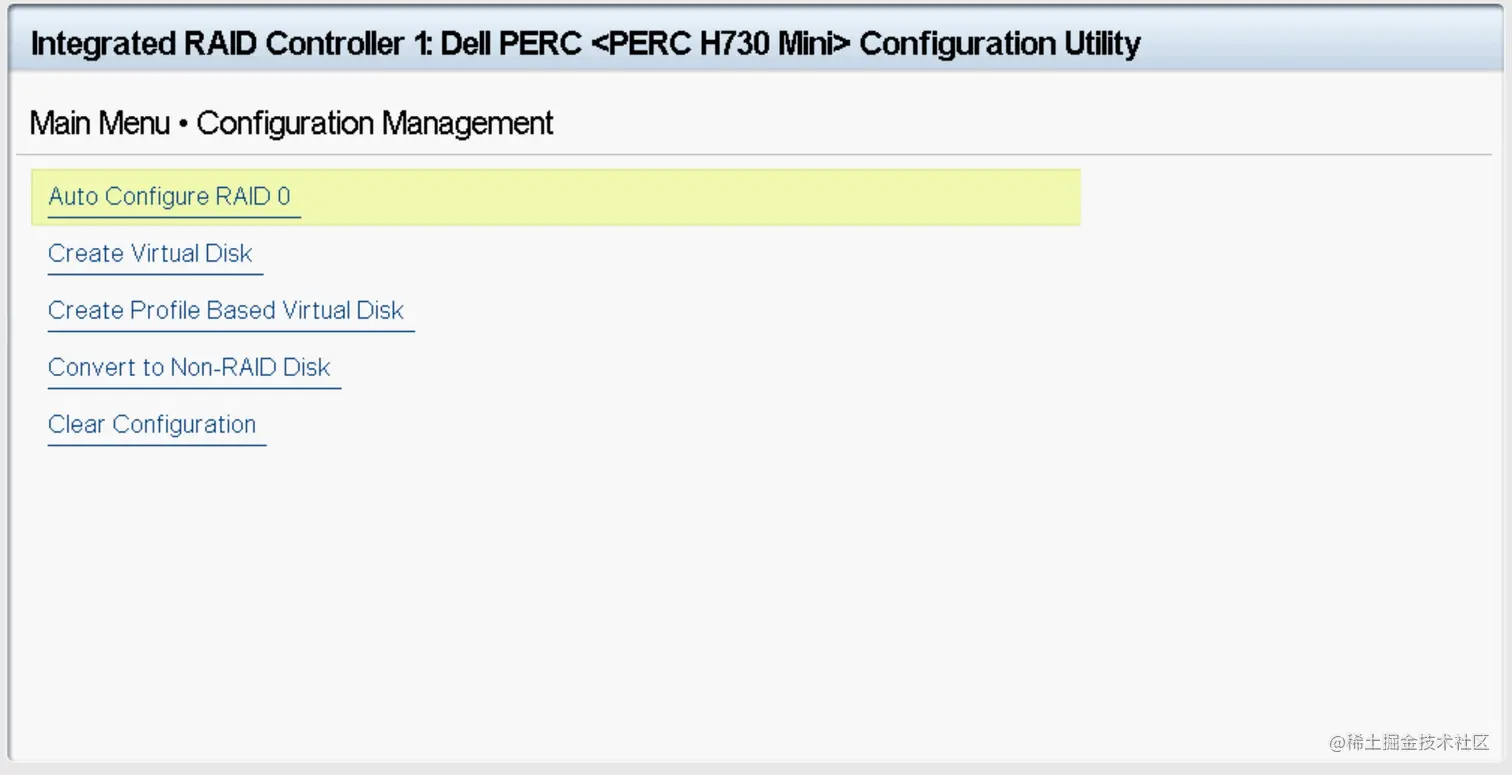Select the Create Virtual Disk link

coord(150,253)
